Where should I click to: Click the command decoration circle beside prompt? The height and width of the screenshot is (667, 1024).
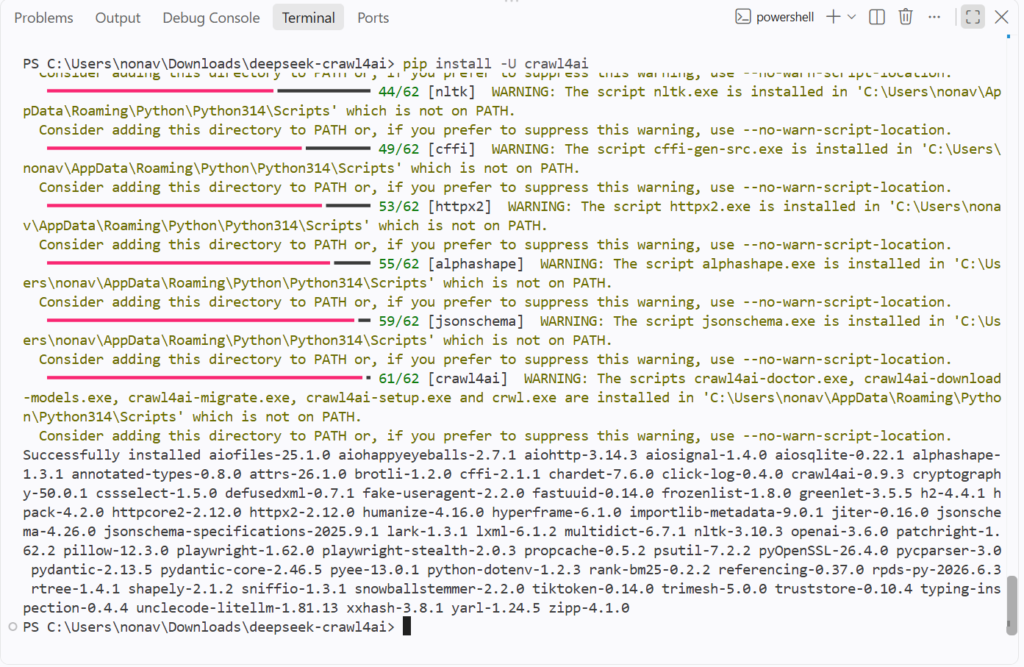click(12, 626)
